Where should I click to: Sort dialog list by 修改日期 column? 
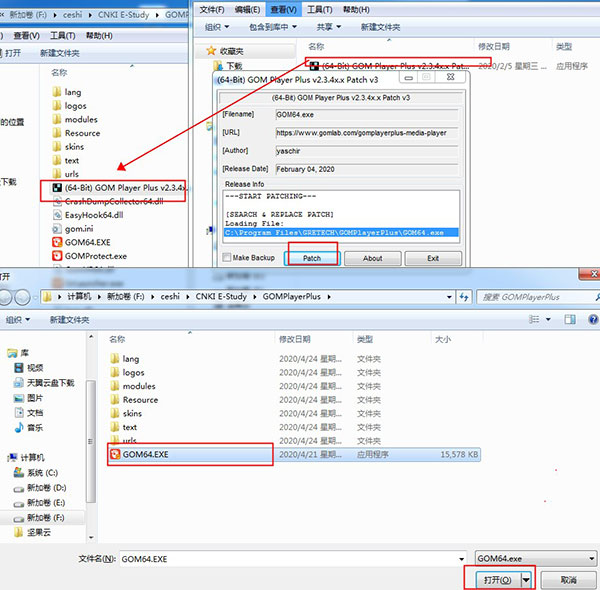(x=295, y=339)
